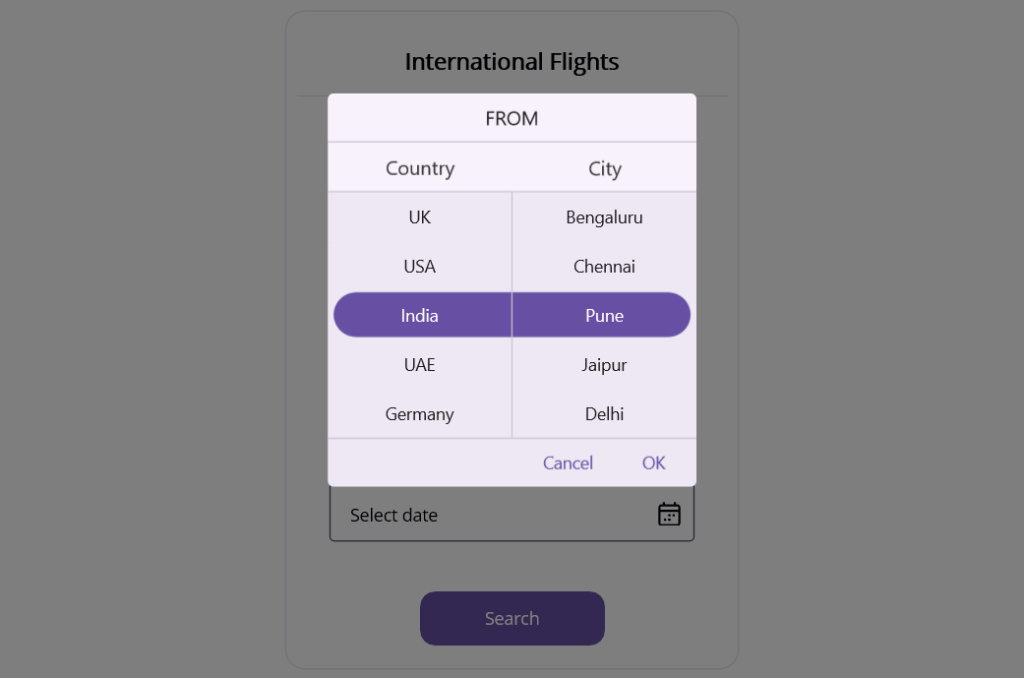Select UAE from the country list
Viewport: 1024px width, 678px height.
click(419, 364)
